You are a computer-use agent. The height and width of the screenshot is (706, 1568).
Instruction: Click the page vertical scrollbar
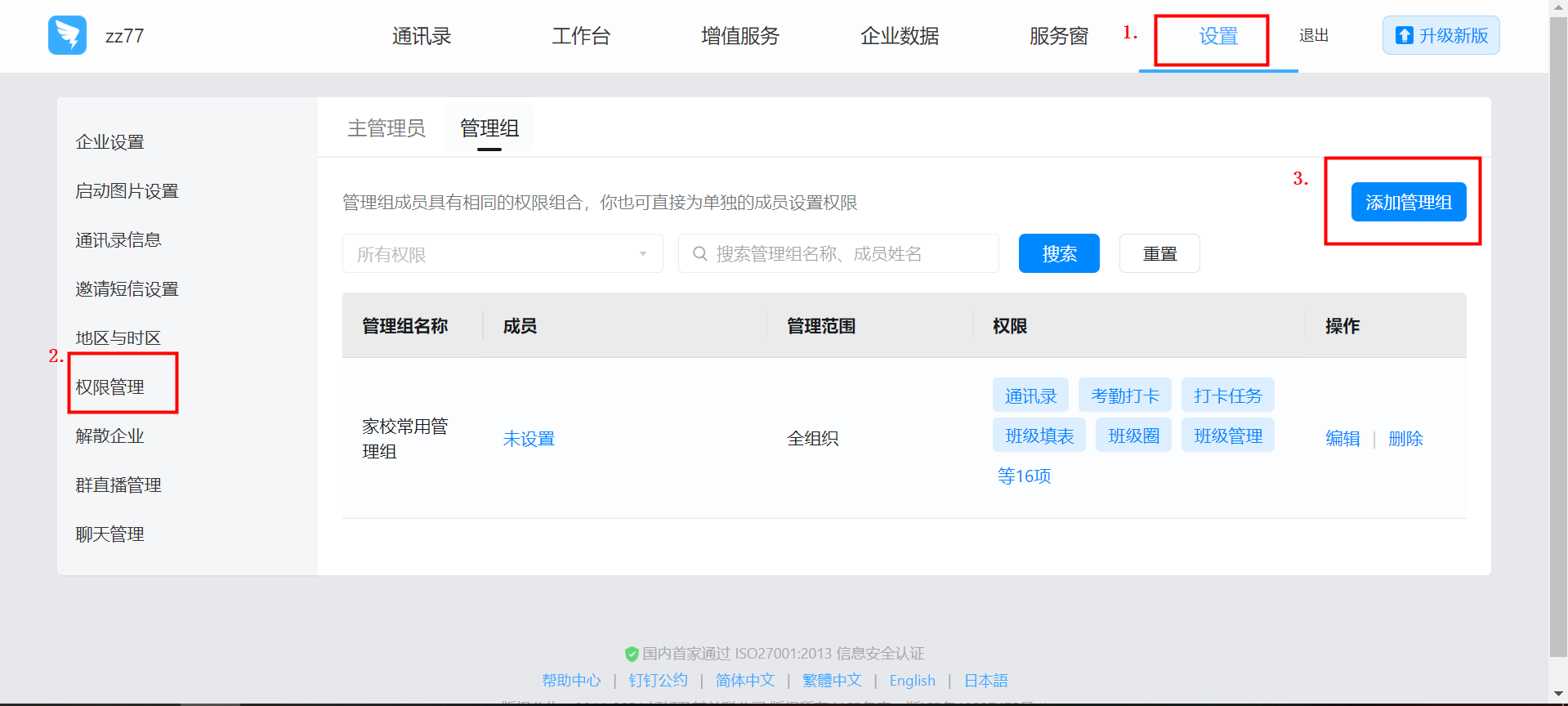pyautogui.click(x=1558, y=327)
